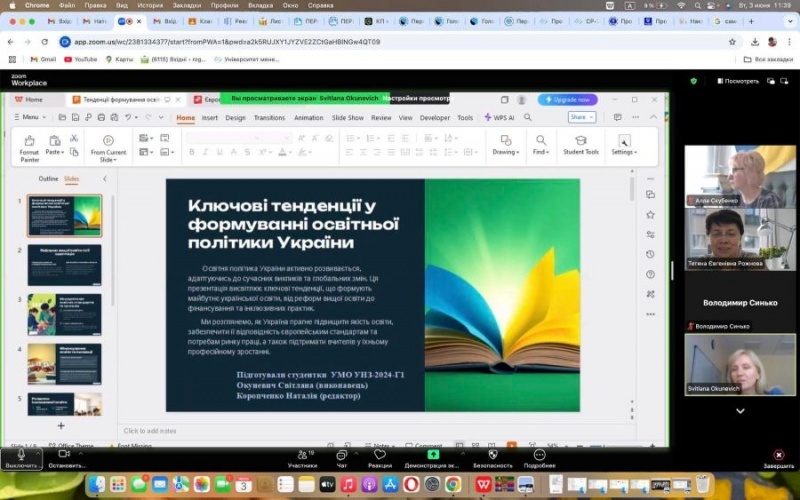Screen dimensions: 800x500
Task: Click the Student Tools icon
Action: pyautogui.click(x=580, y=145)
